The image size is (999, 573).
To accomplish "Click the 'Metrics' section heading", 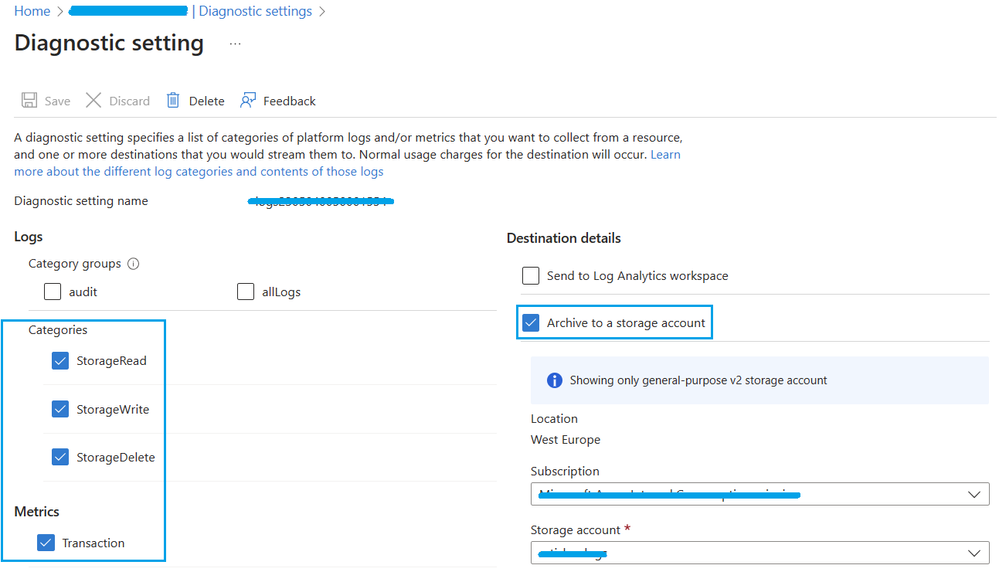I will [36, 512].
